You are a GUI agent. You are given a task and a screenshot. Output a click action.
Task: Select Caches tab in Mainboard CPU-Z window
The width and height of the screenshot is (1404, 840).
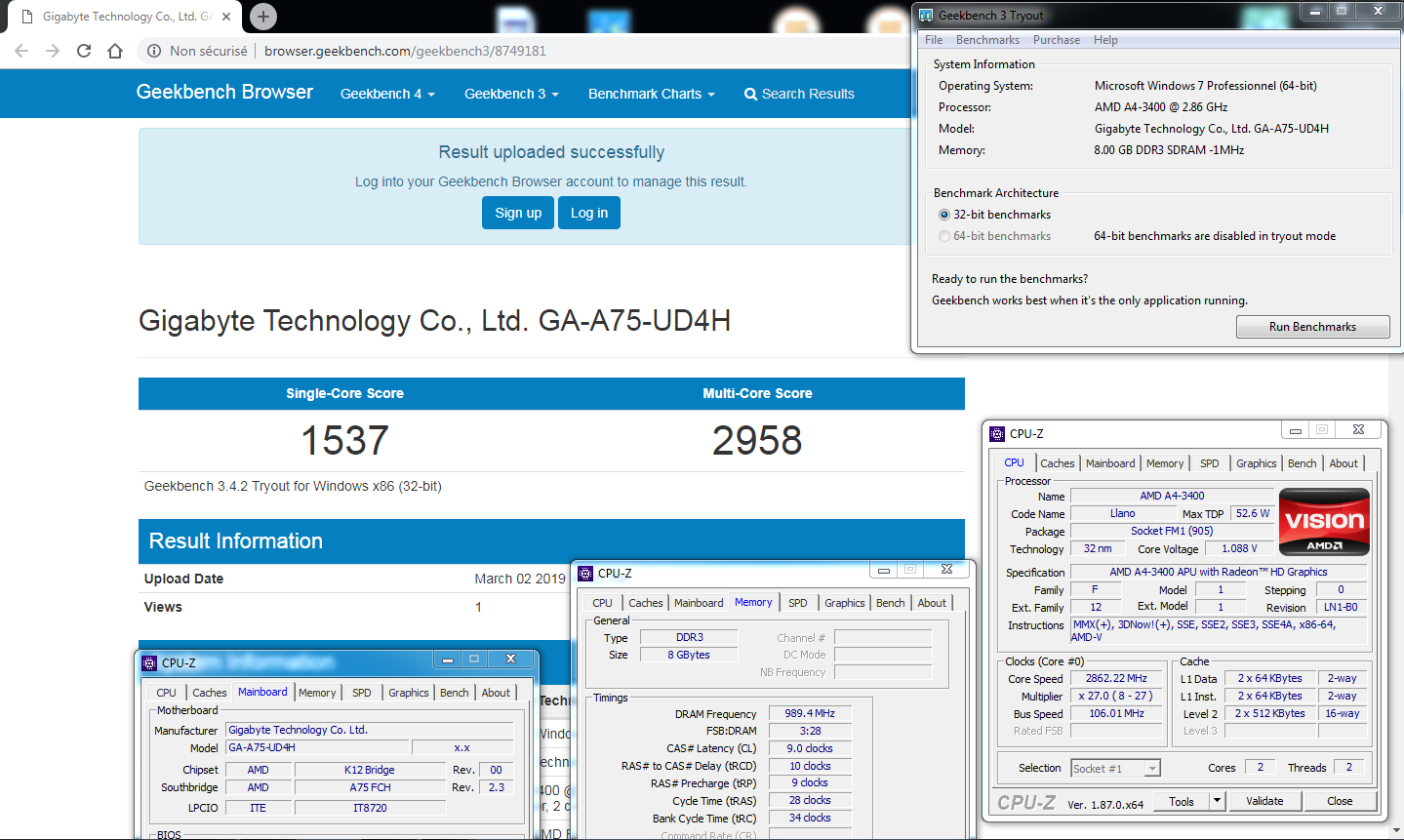210,693
